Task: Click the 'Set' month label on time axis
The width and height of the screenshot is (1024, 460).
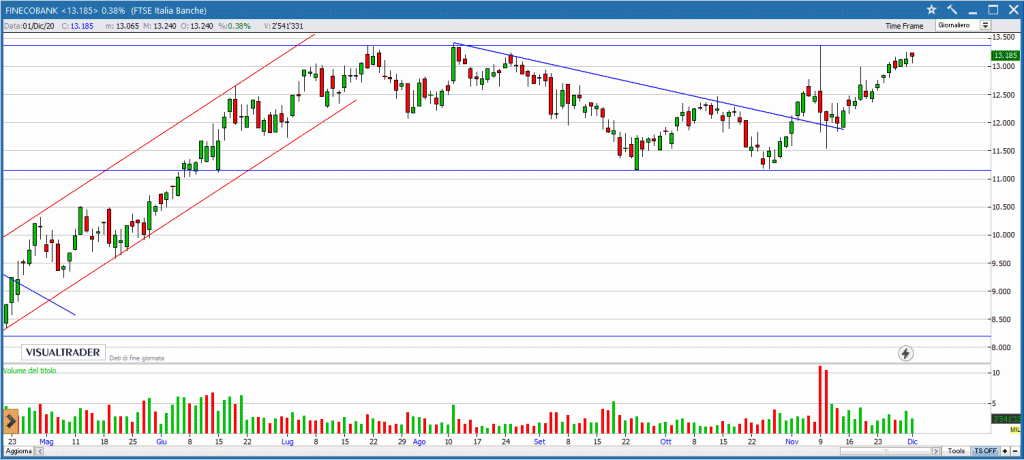Action: (x=539, y=442)
